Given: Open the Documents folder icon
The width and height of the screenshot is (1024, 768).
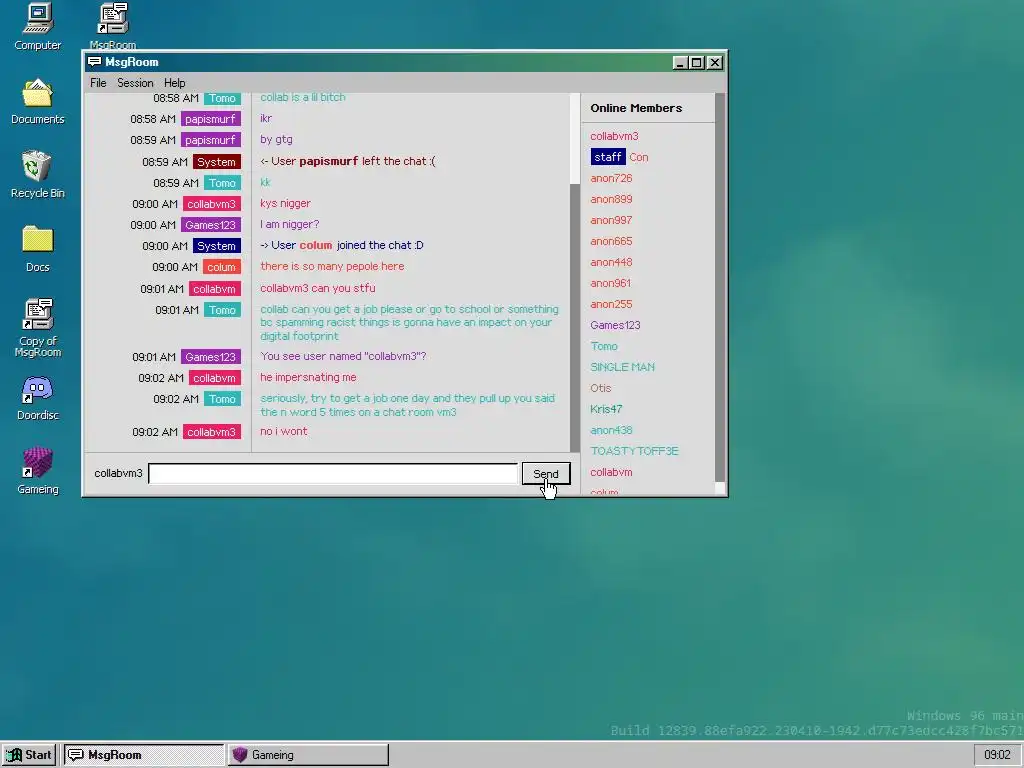Looking at the screenshot, I should pos(37,101).
